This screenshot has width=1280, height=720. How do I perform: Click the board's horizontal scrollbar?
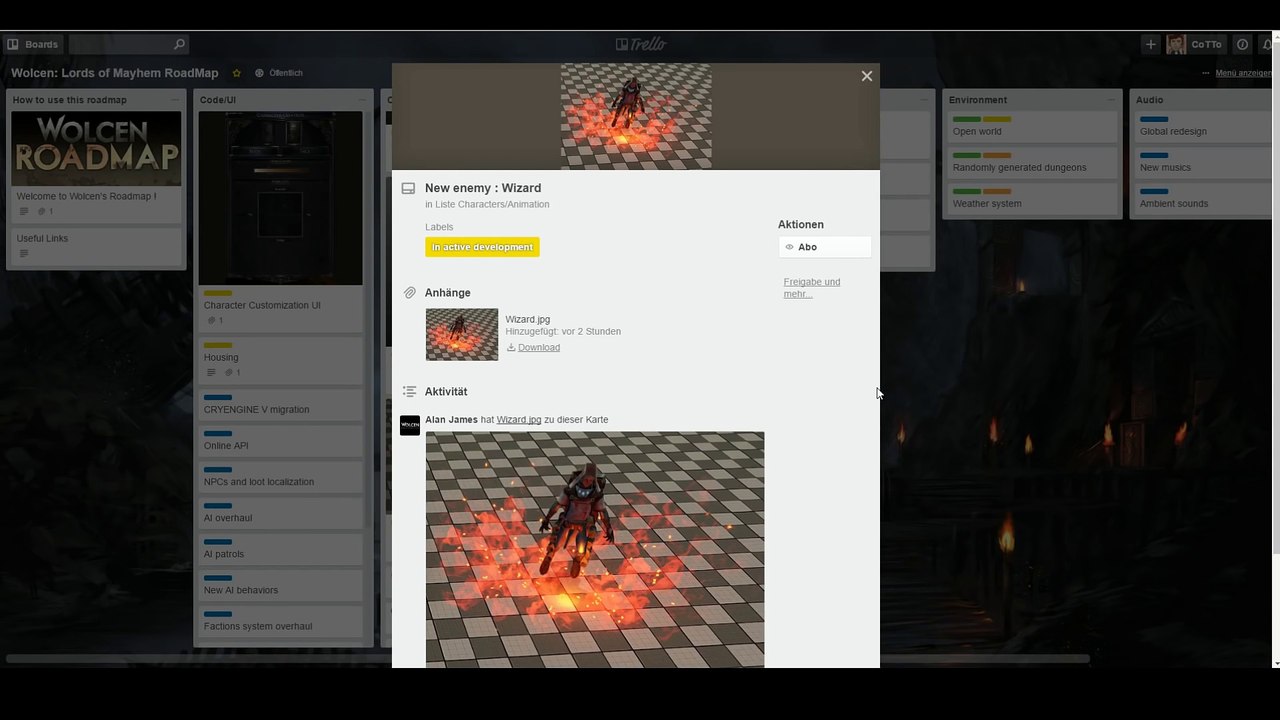click(547, 659)
